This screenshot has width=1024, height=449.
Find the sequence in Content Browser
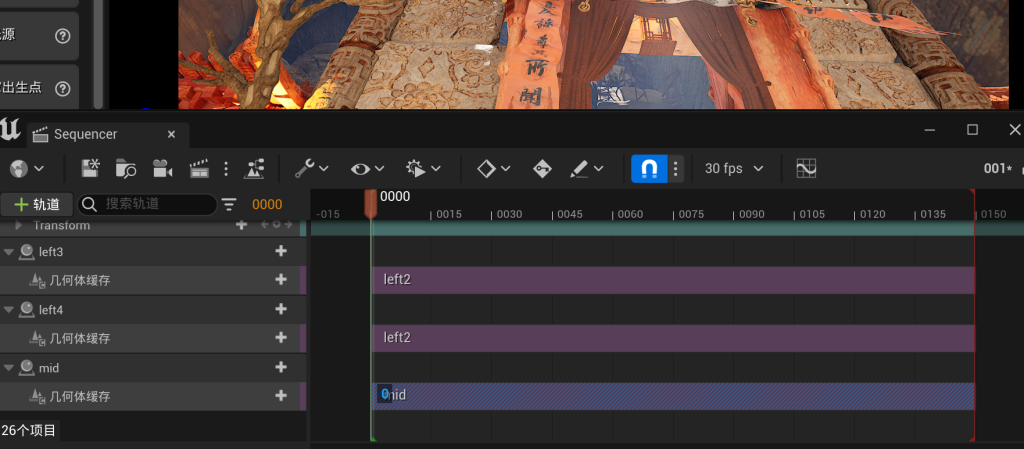(x=126, y=168)
